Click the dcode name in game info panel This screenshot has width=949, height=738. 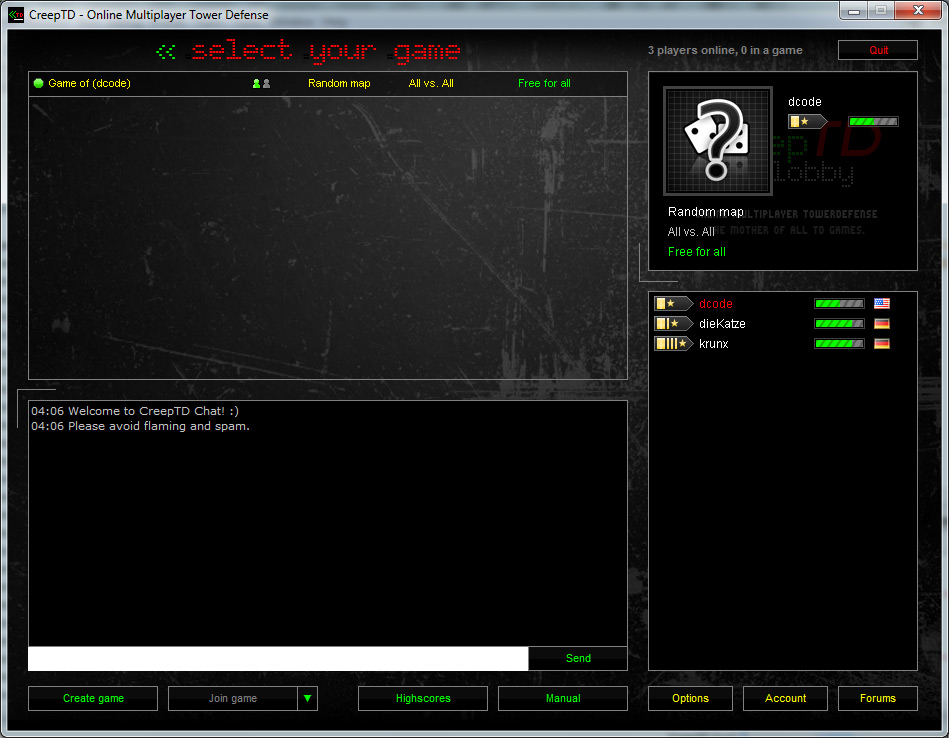(x=804, y=102)
